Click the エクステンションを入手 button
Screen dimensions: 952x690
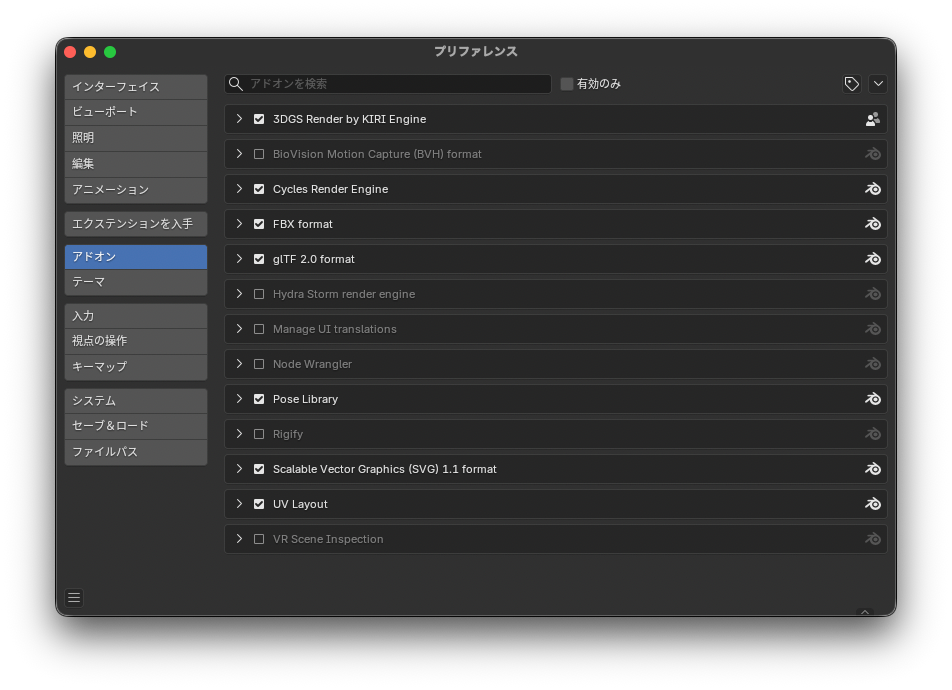[135, 223]
